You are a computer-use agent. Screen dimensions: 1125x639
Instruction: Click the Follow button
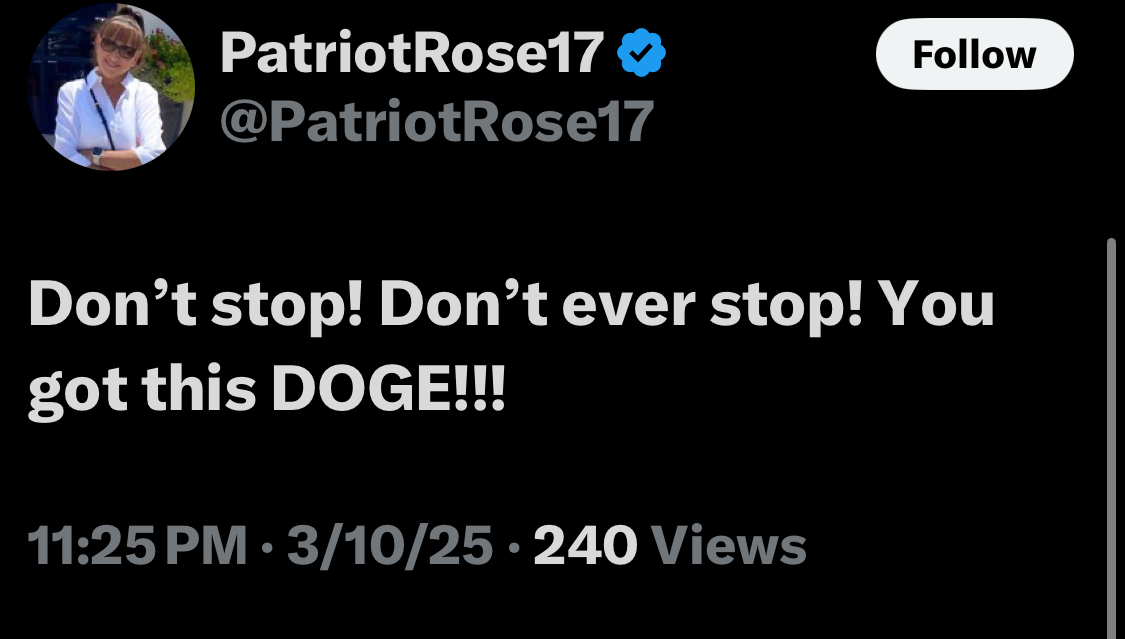tap(974, 54)
